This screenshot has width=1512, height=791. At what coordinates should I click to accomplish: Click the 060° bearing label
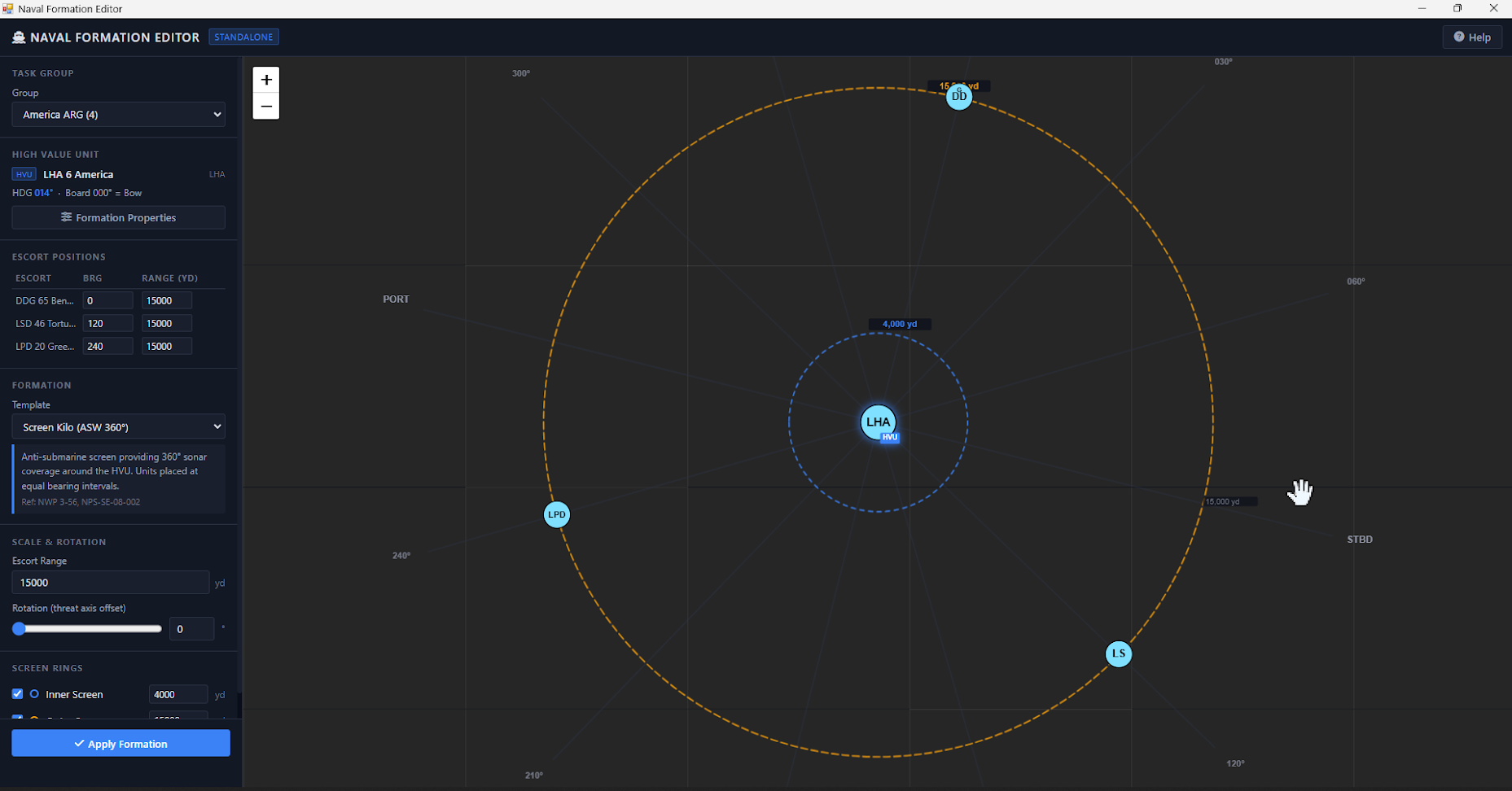[x=1356, y=282]
